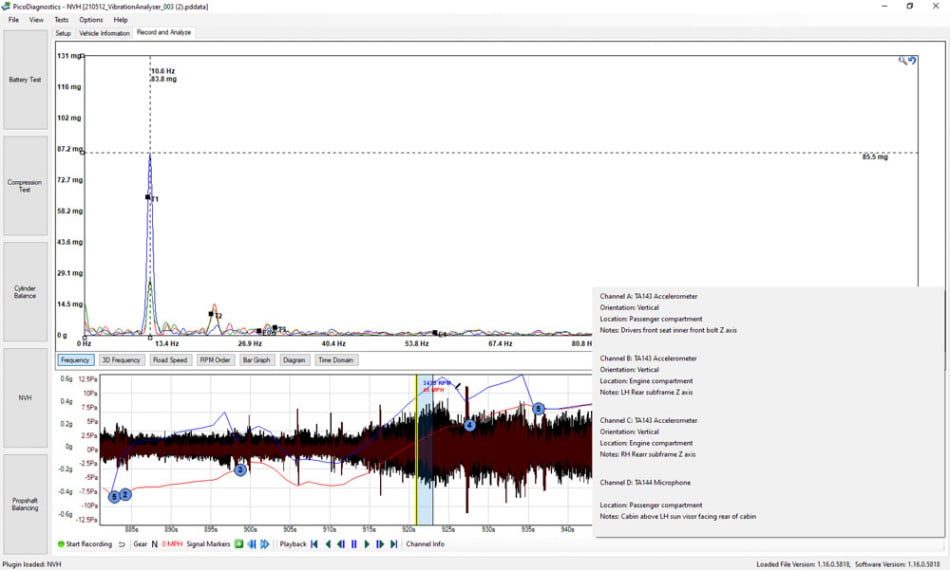950x570 pixels.
Task: Click signal marker 4 on the timeline
Action: tap(470, 426)
